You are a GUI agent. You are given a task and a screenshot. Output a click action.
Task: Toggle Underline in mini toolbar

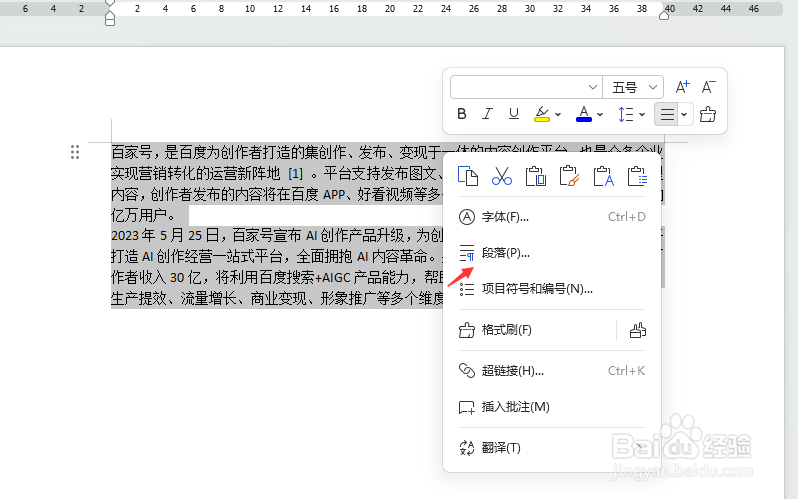pos(514,114)
